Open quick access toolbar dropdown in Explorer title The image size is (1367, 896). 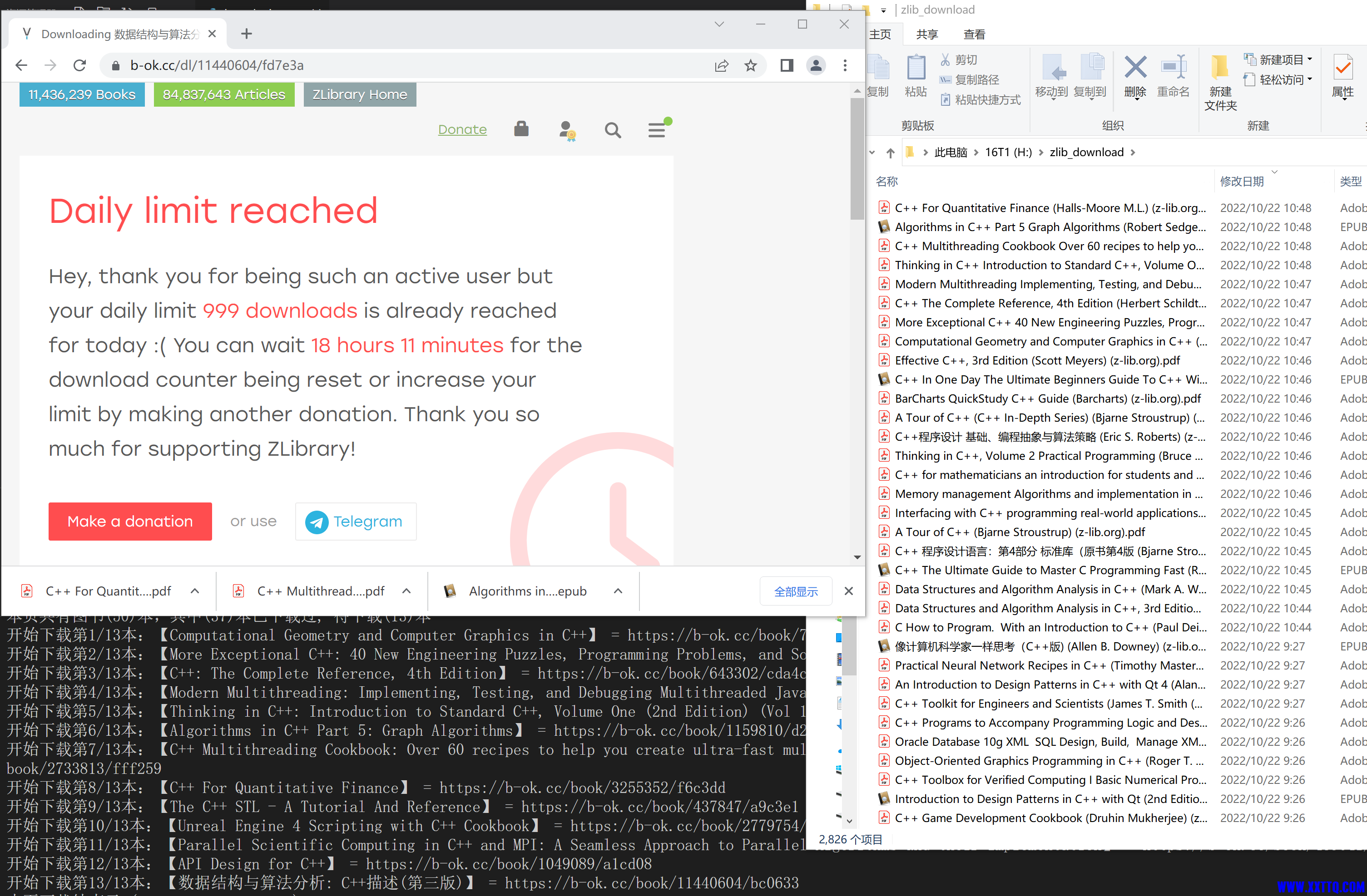883,10
